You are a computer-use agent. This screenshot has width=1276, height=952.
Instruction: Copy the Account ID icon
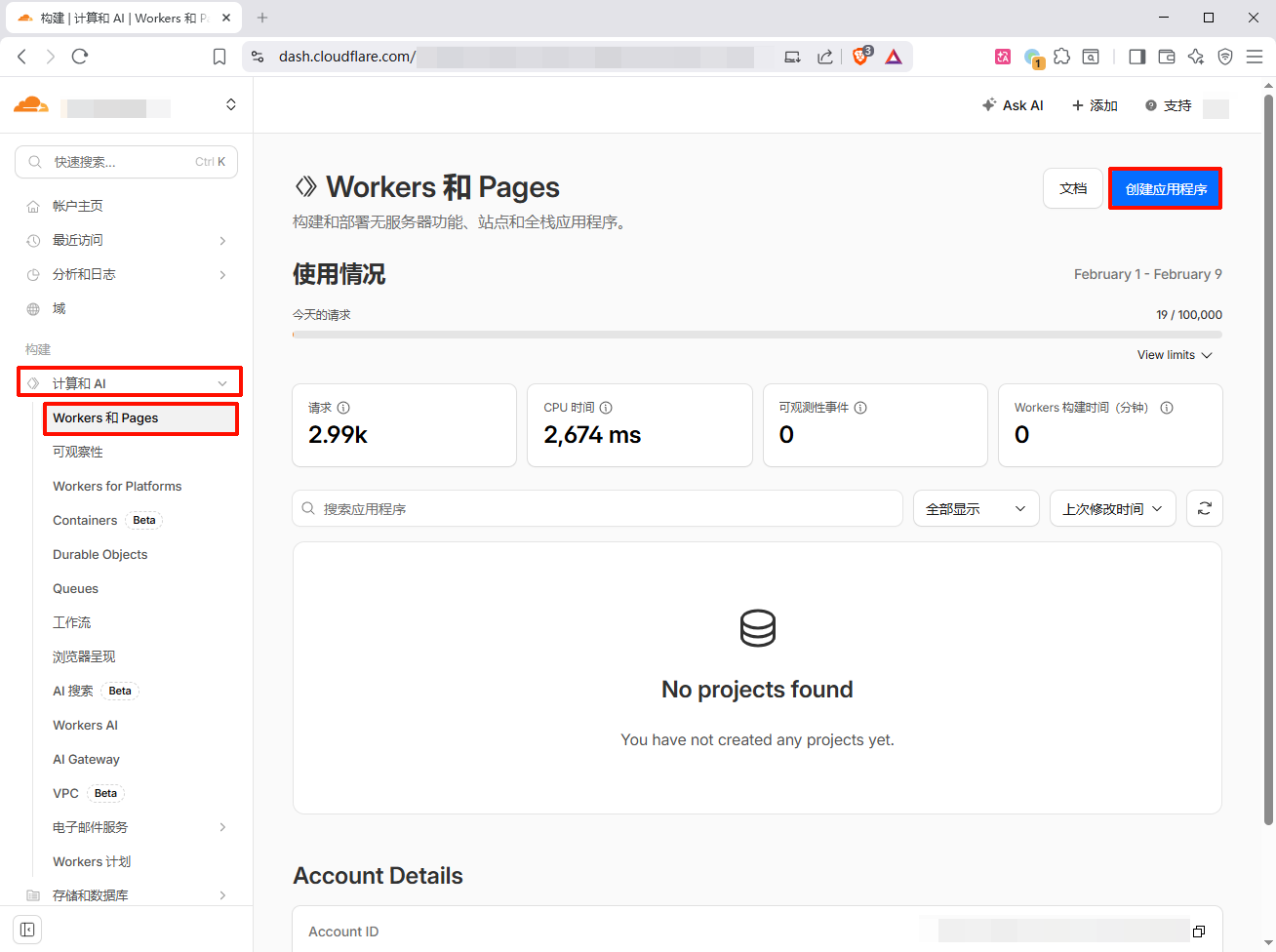(1199, 932)
